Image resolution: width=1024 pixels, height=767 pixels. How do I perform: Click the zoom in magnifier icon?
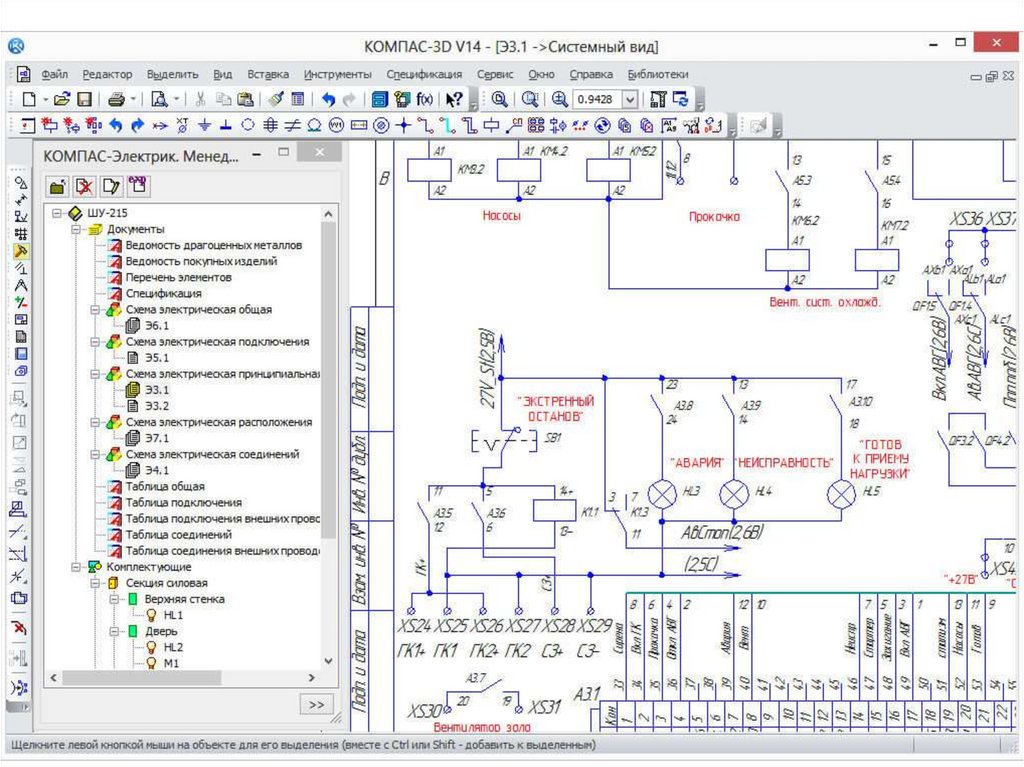[560, 99]
